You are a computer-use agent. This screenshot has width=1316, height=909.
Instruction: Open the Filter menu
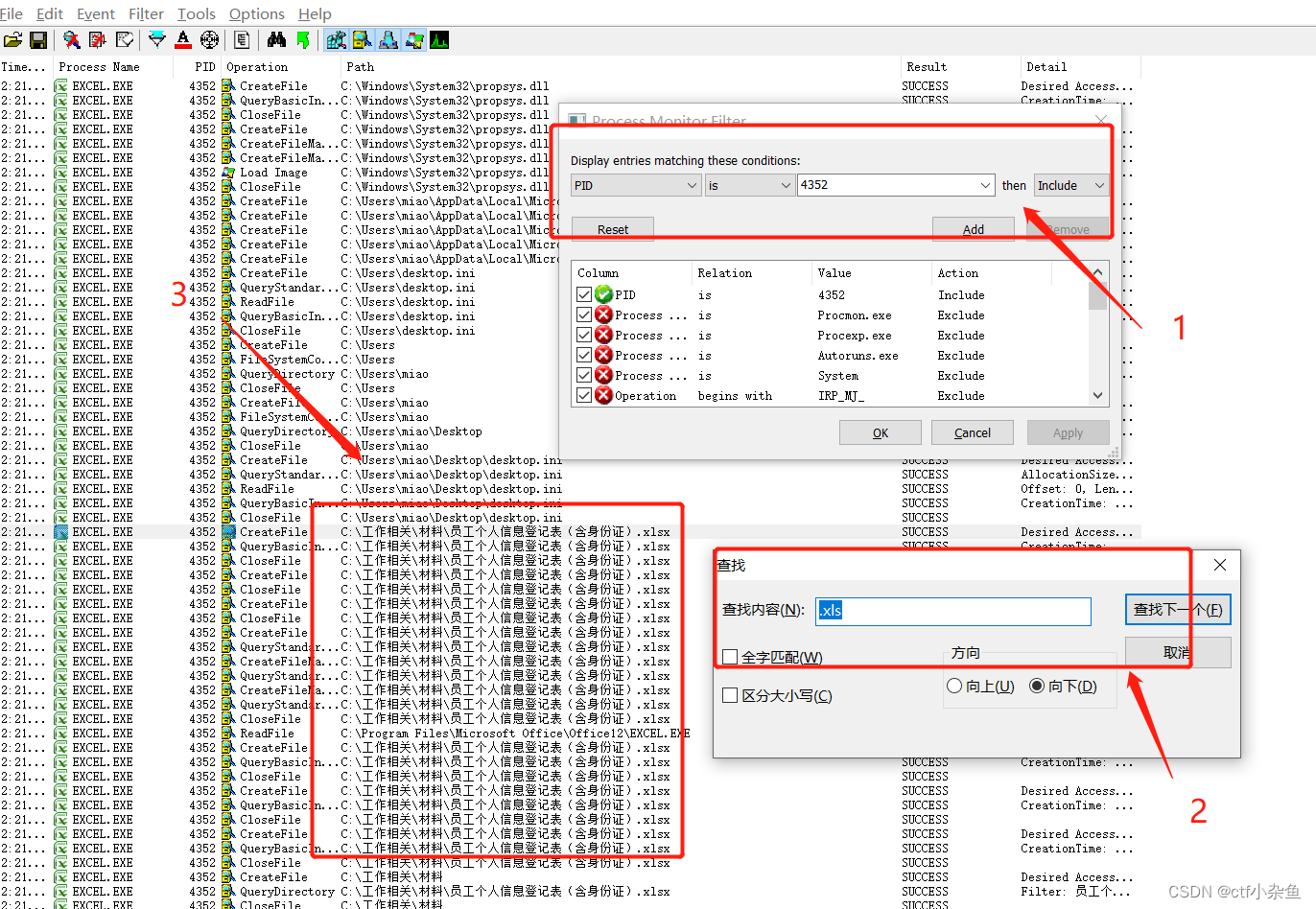coord(146,13)
